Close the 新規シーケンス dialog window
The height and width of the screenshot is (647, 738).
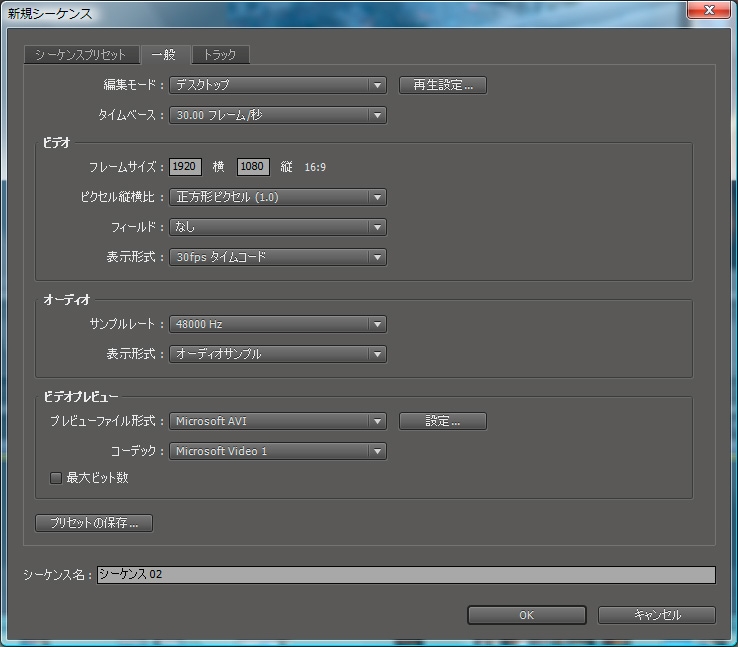click(709, 10)
